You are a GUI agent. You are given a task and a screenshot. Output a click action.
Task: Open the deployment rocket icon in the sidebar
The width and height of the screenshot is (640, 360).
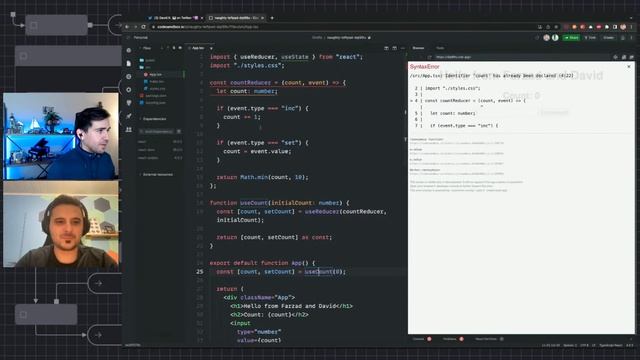point(129,116)
